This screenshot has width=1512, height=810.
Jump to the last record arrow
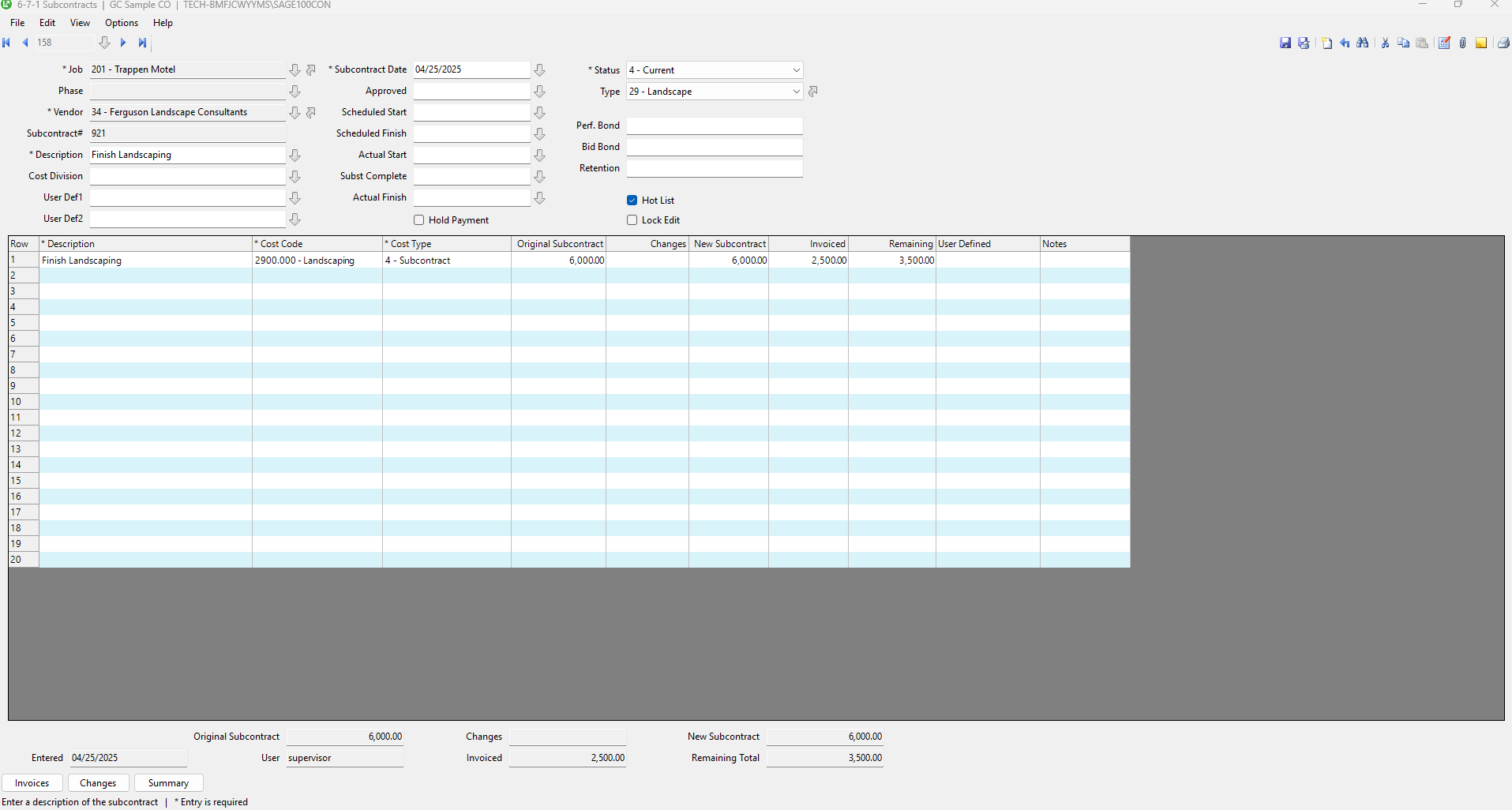[142, 43]
